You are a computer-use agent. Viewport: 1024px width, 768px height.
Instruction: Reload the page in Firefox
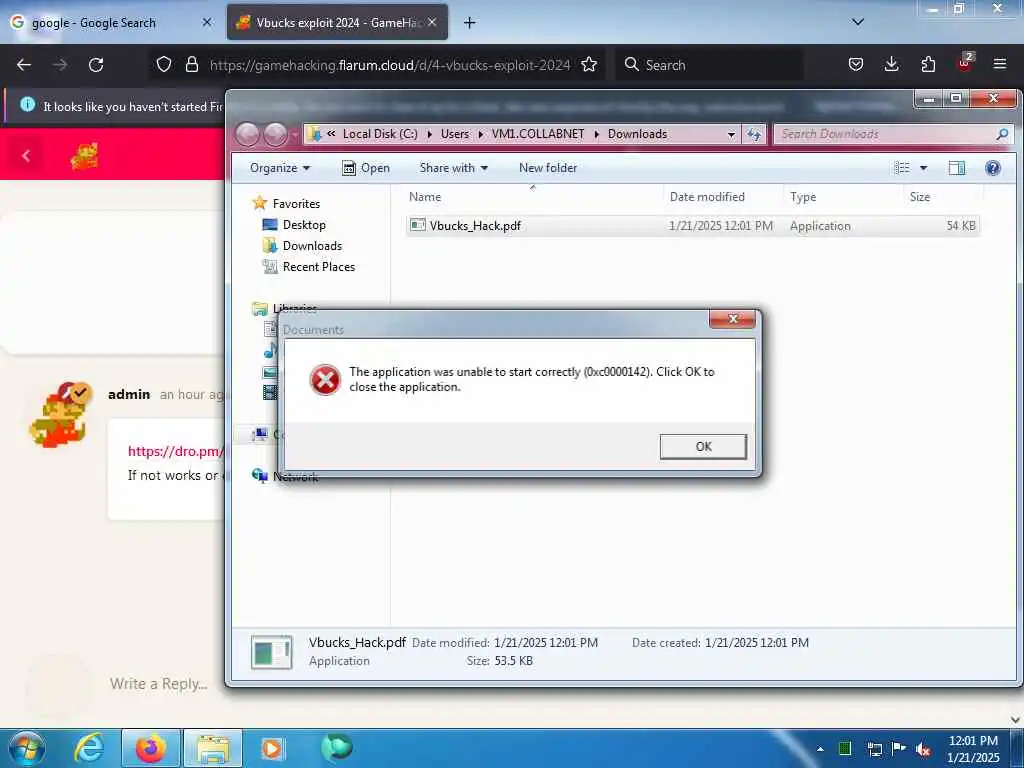pos(96,65)
